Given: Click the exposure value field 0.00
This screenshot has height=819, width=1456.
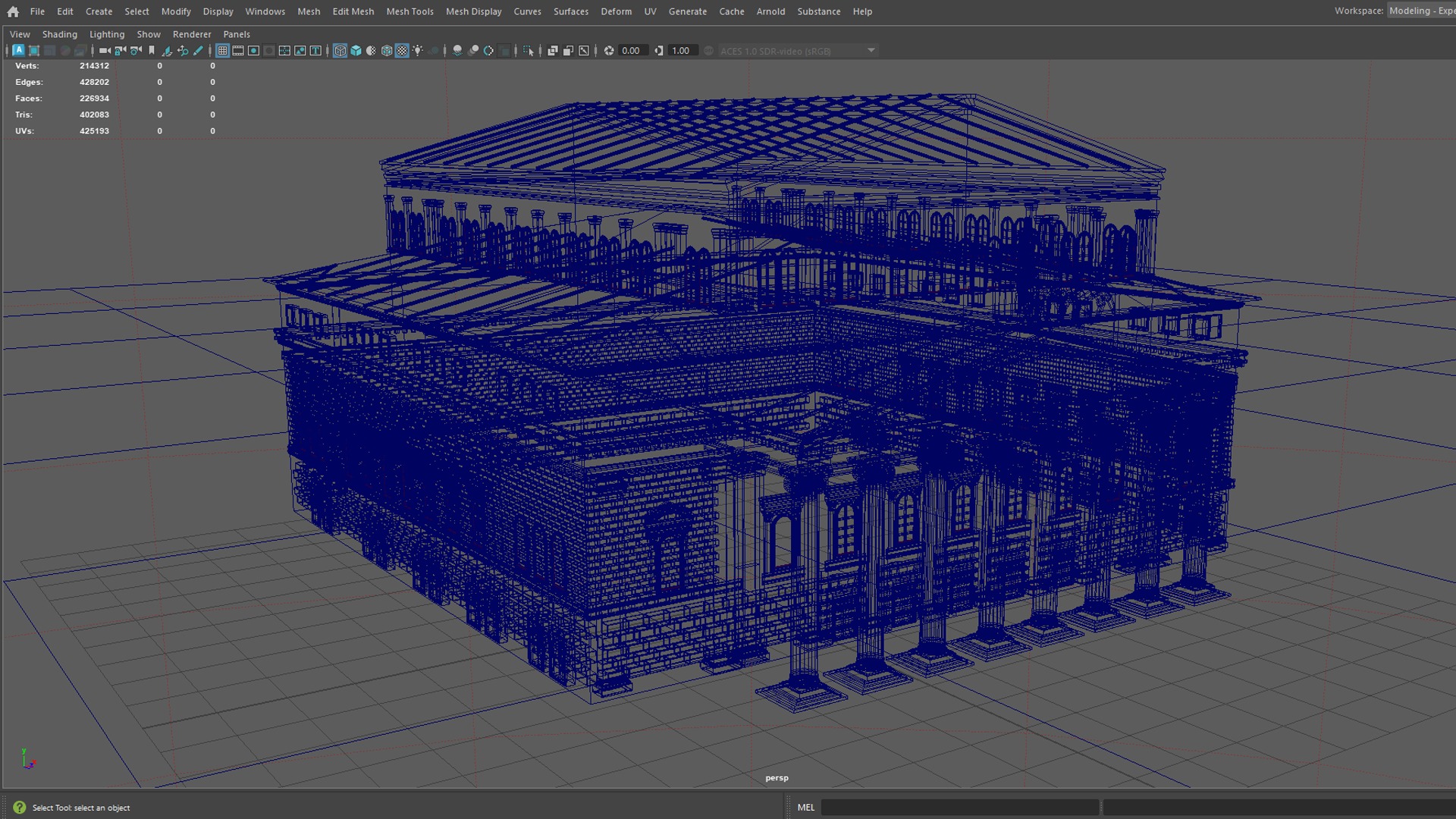Looking at the screenshot, I should [632, 51].
